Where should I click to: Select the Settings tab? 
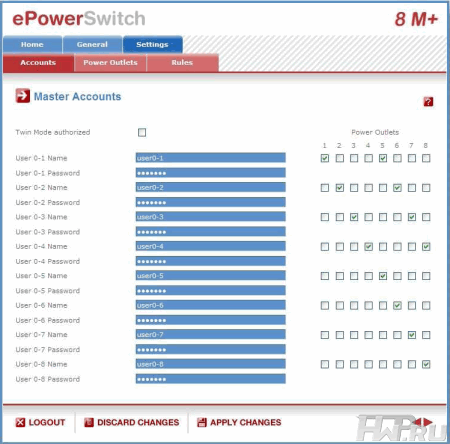[x=152, y=45]
